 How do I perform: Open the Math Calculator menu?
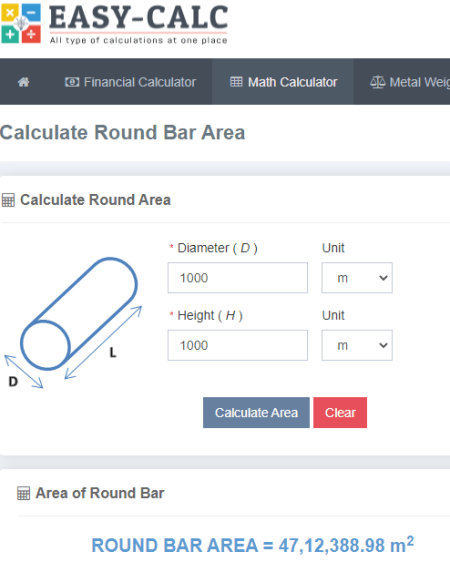click(283, 82)
